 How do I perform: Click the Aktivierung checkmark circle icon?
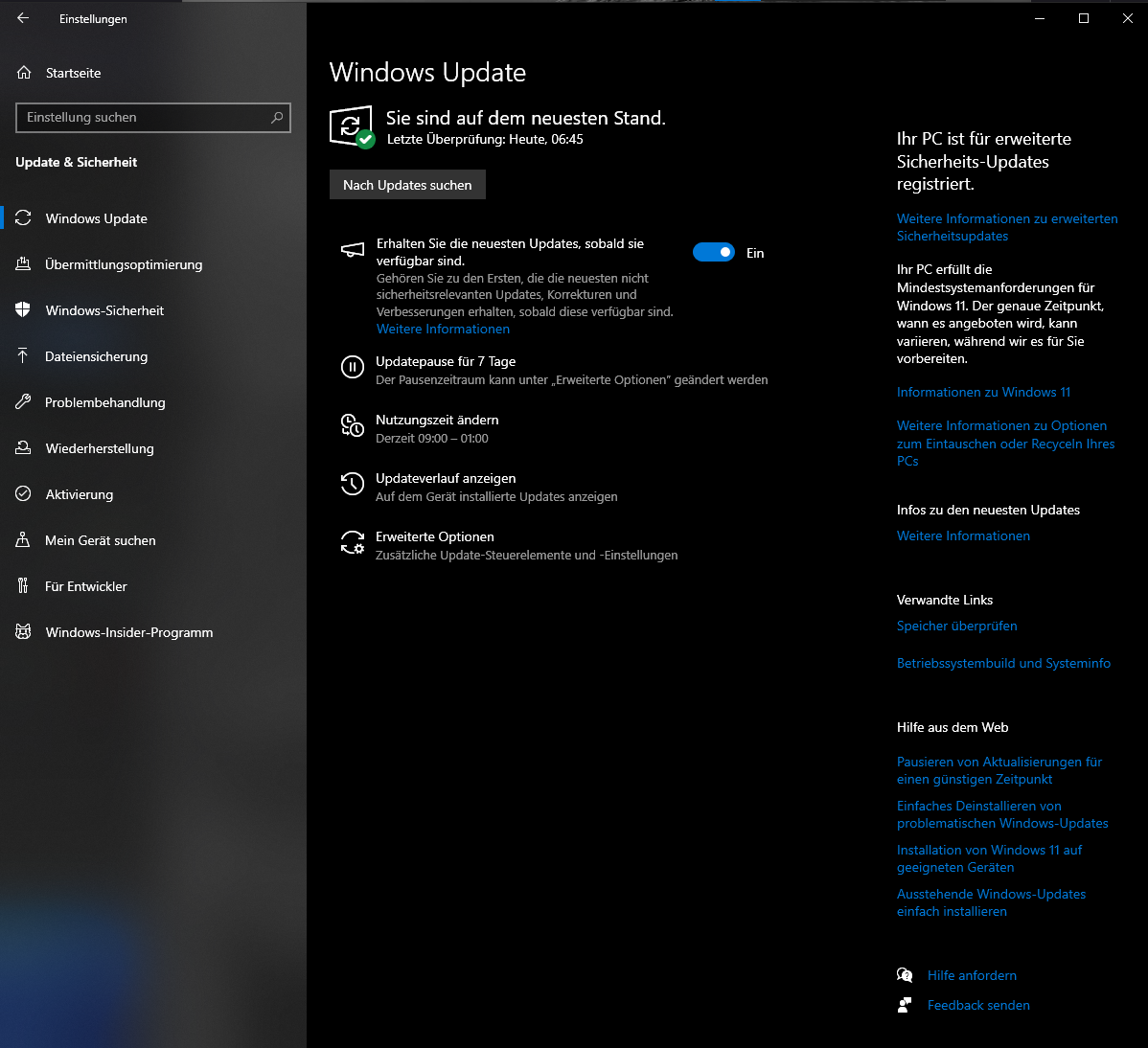pos(23,494)
